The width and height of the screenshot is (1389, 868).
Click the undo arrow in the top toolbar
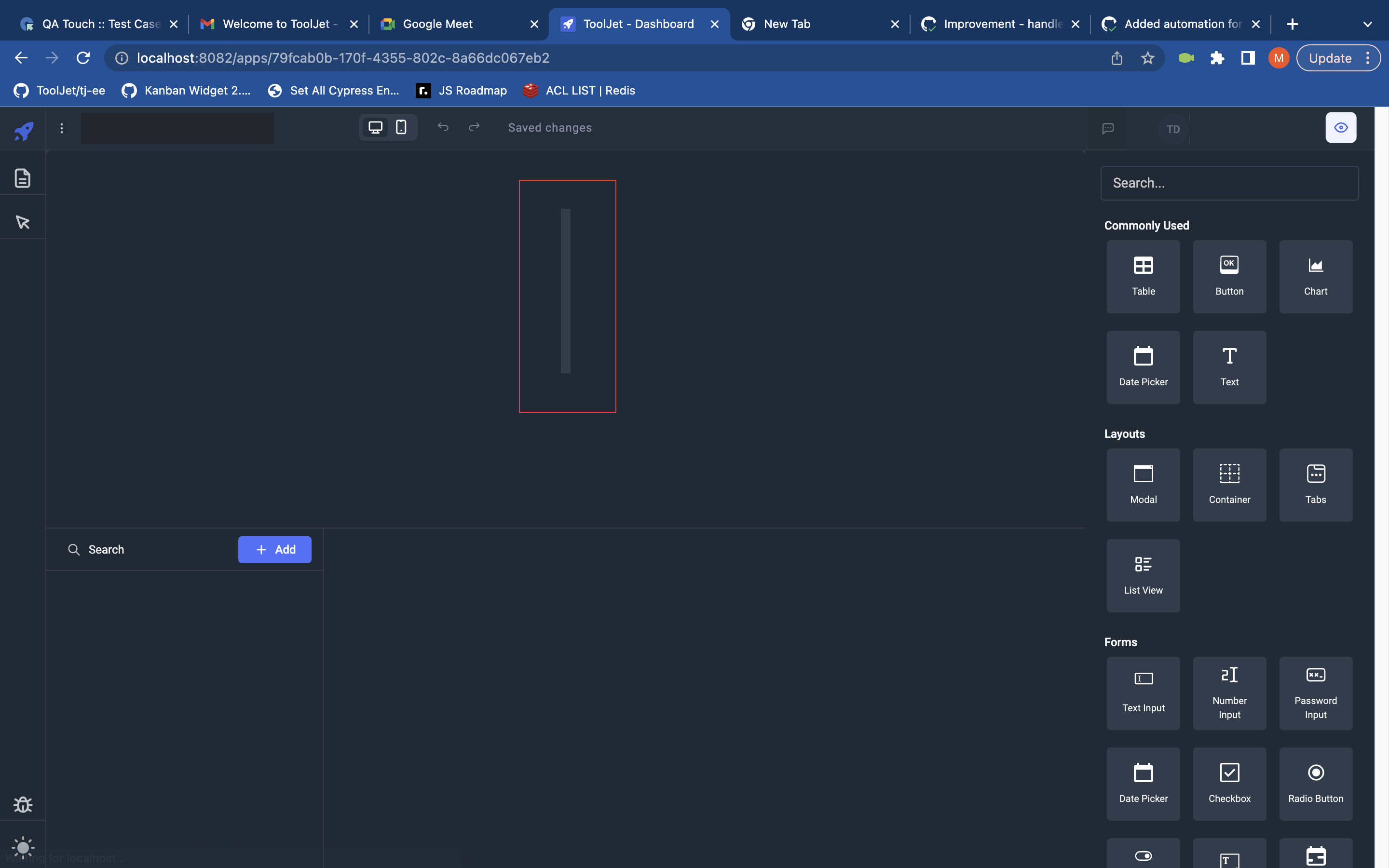443,127
